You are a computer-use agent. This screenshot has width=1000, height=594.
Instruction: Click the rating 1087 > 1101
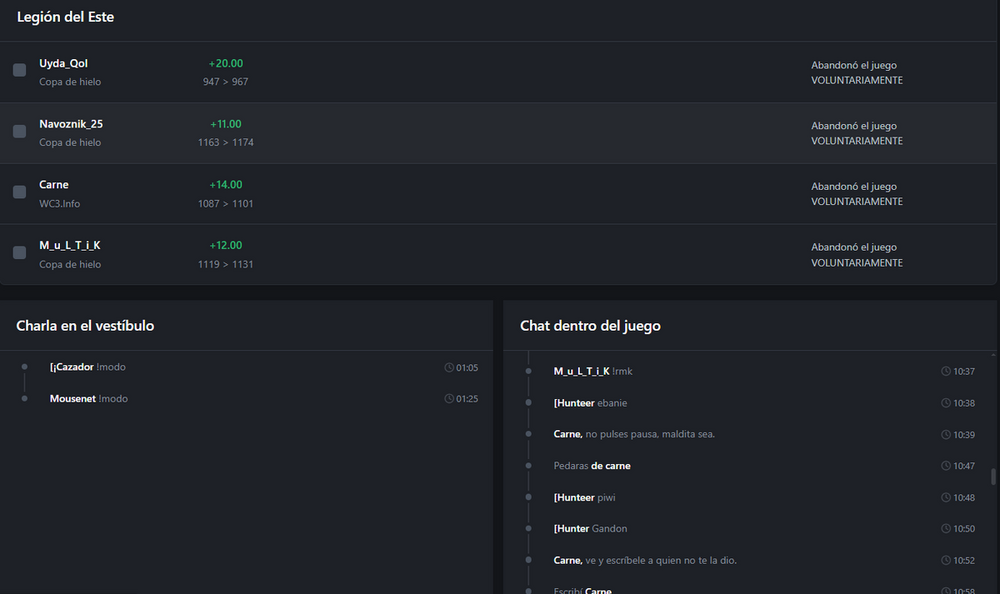226,204
